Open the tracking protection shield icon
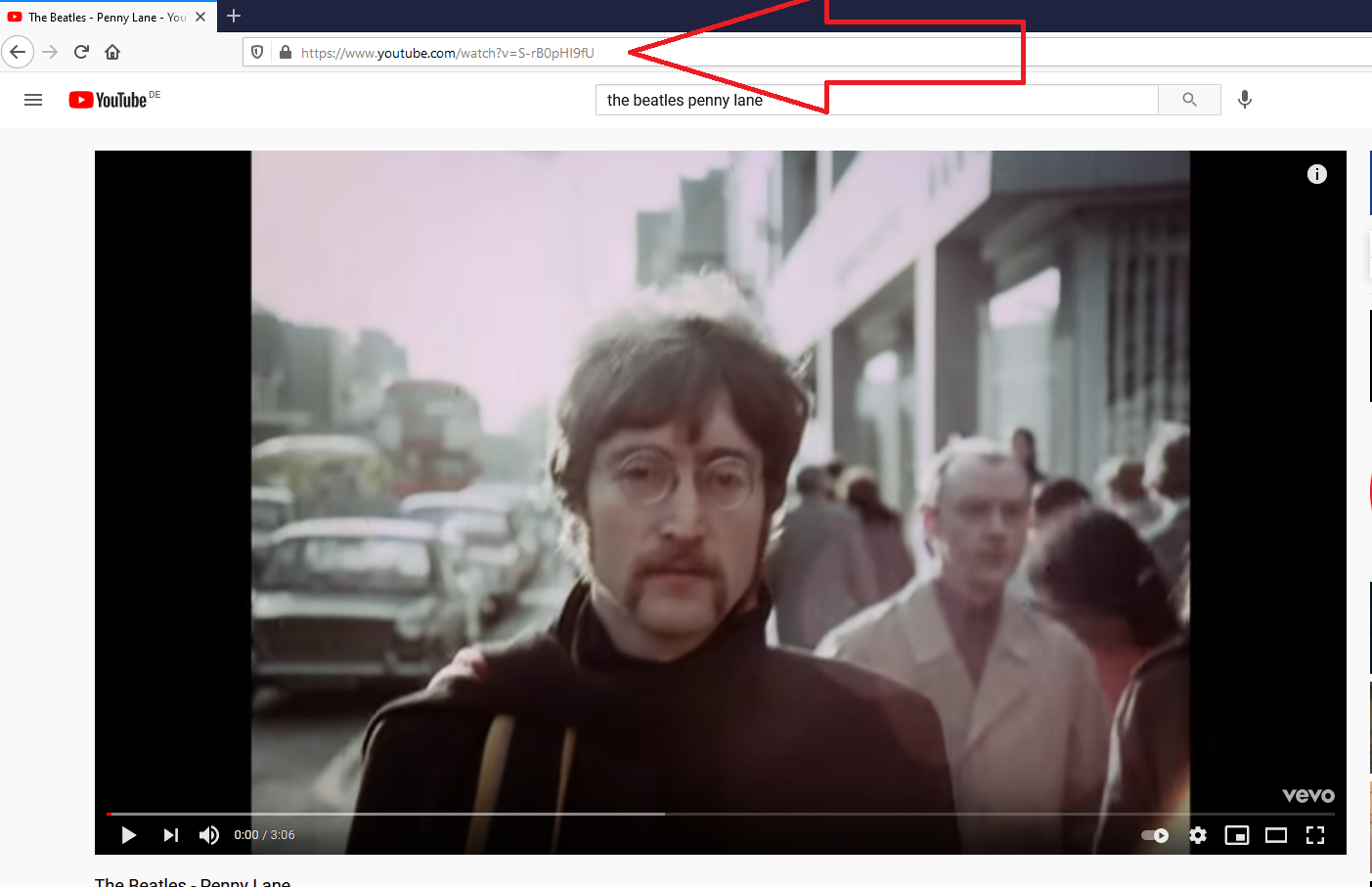This screenshot has width=1372, height=887. [x=257, y=53]
